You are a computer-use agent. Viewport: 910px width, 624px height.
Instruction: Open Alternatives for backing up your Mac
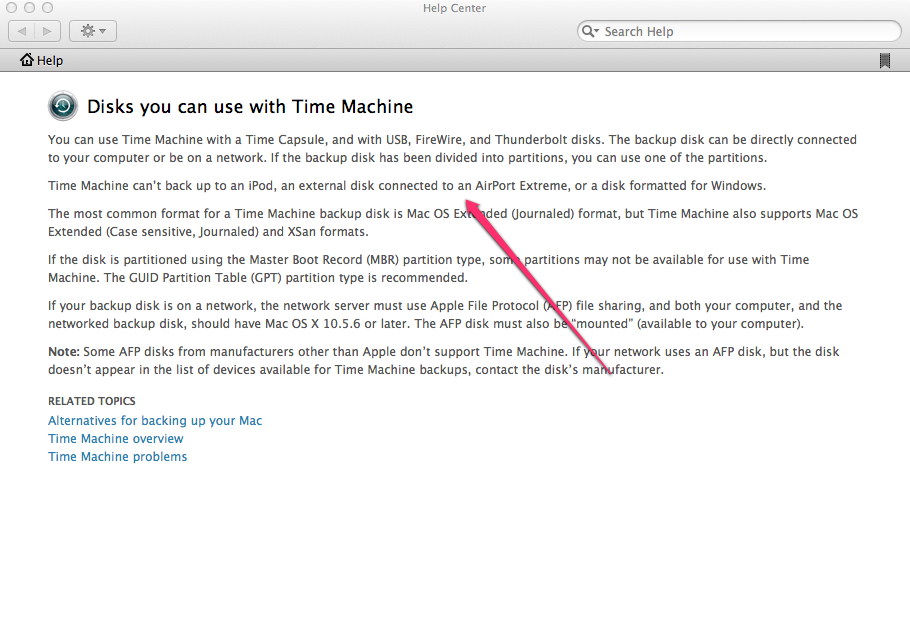point(155,421)
